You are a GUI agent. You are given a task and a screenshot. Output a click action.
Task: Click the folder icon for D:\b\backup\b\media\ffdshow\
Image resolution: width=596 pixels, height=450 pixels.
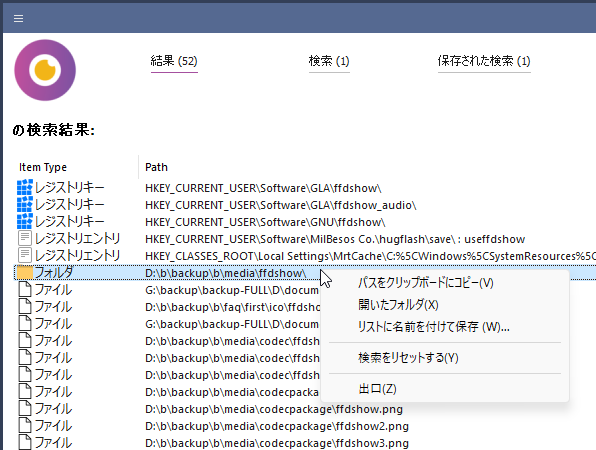click(x=25, y=273)
